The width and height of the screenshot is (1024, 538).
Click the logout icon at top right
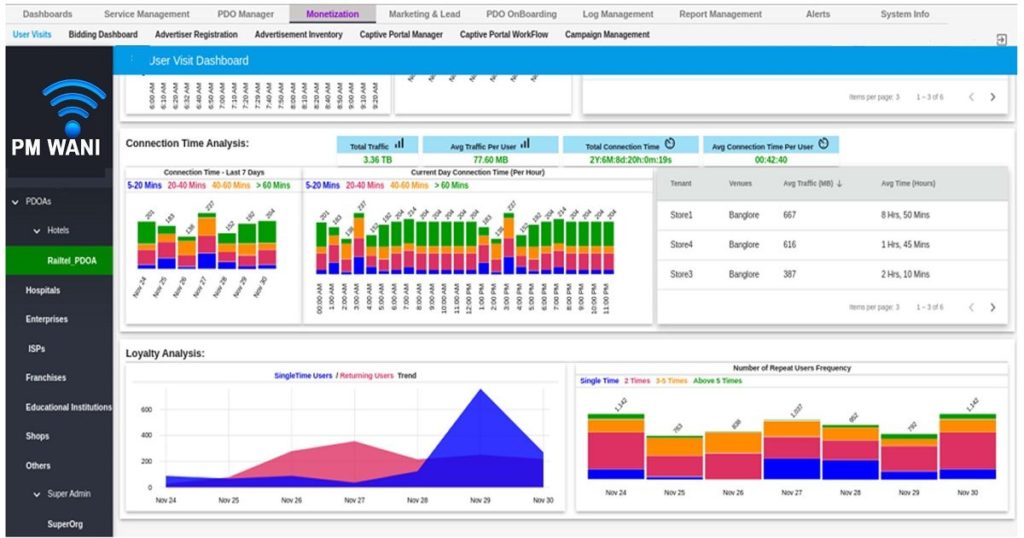1001,39
